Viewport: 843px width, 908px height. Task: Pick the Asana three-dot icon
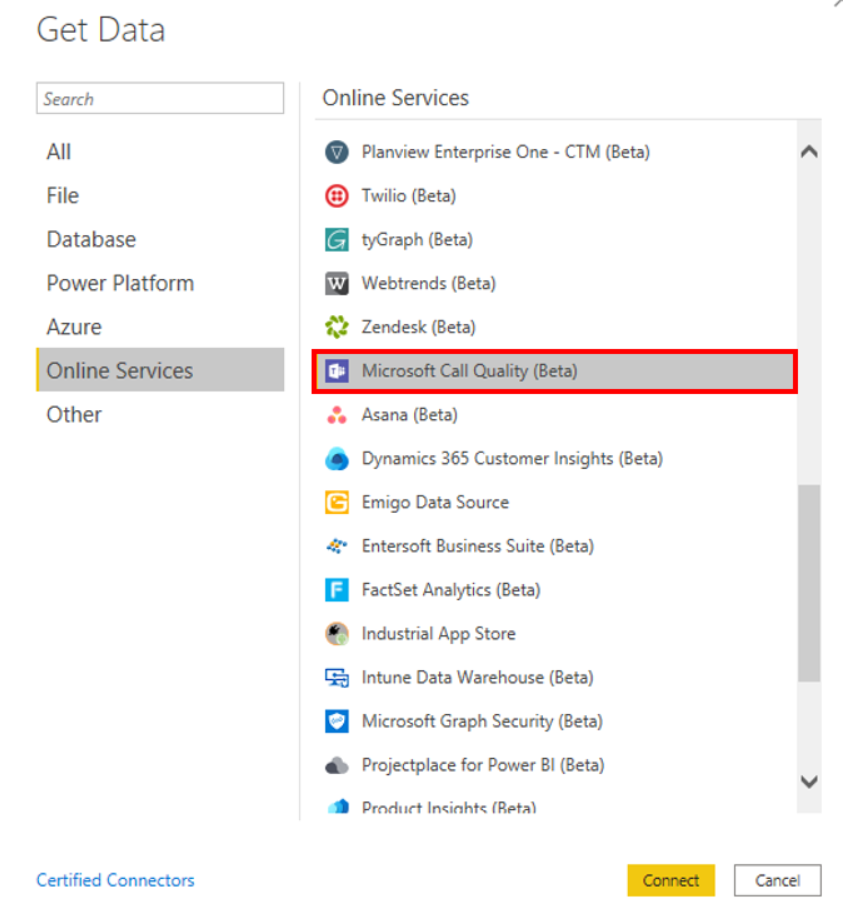click(336, 415)
